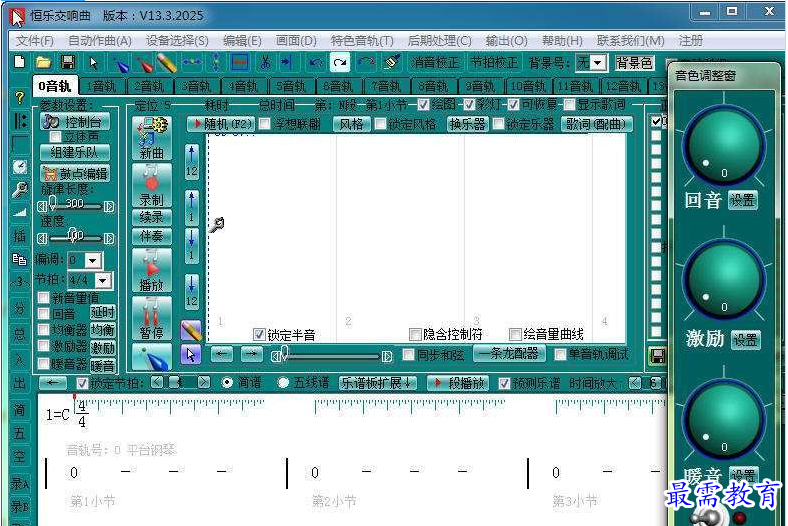
Task: Click the 速度 slider at 100
Action: (x=75, y=237)
